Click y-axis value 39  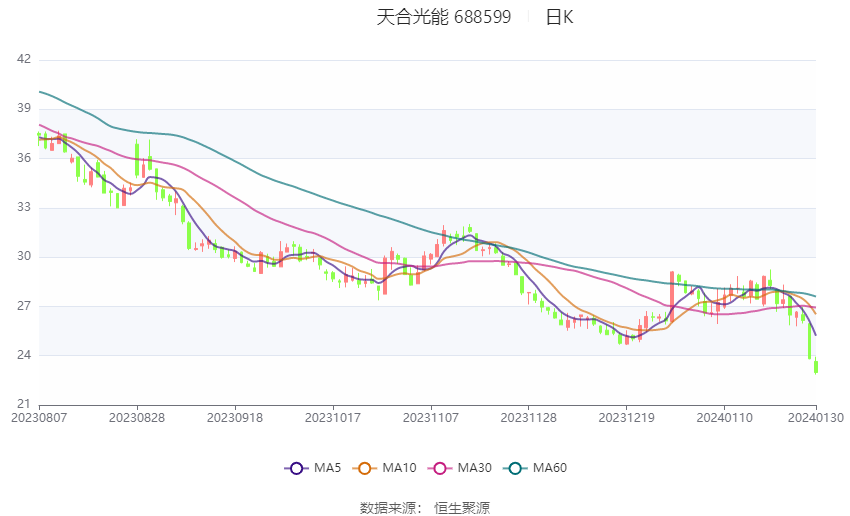point(24,108)
